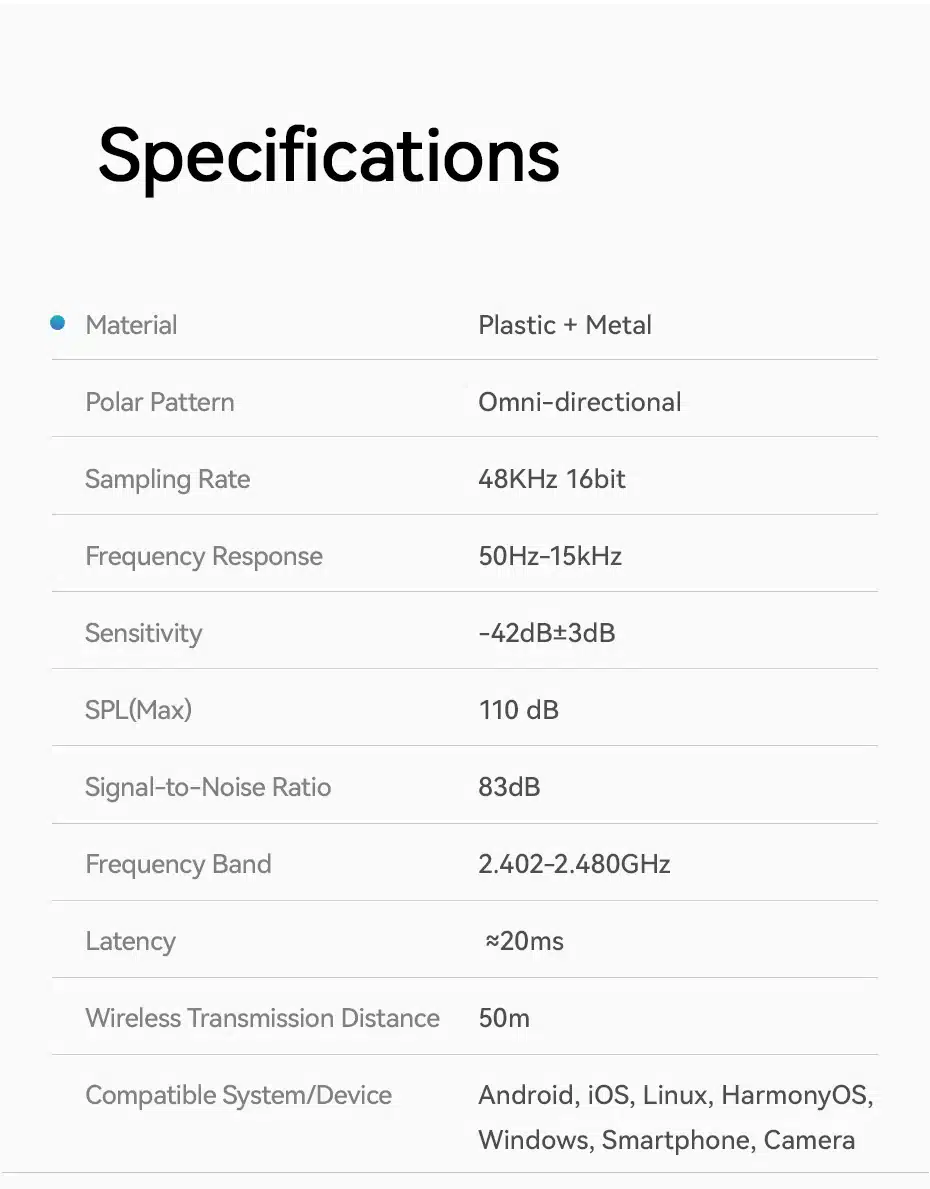Click the ≈20ms latency value
Image resolution: width=930 pixels, height=1189 pixels.
[x=524, y=941]
